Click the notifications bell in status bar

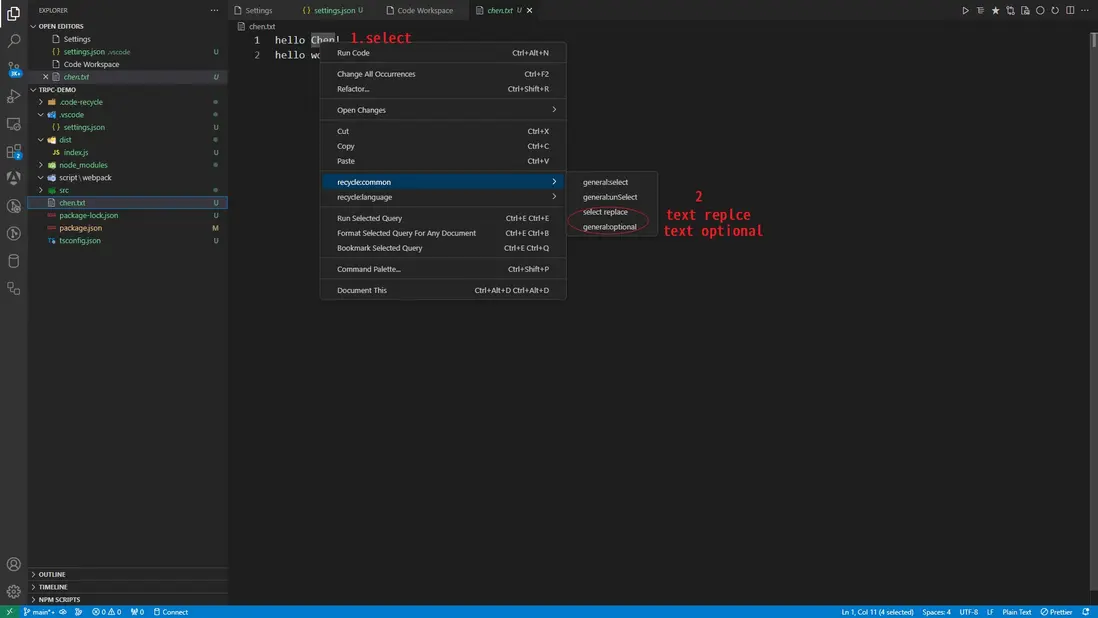(1085, 612)
